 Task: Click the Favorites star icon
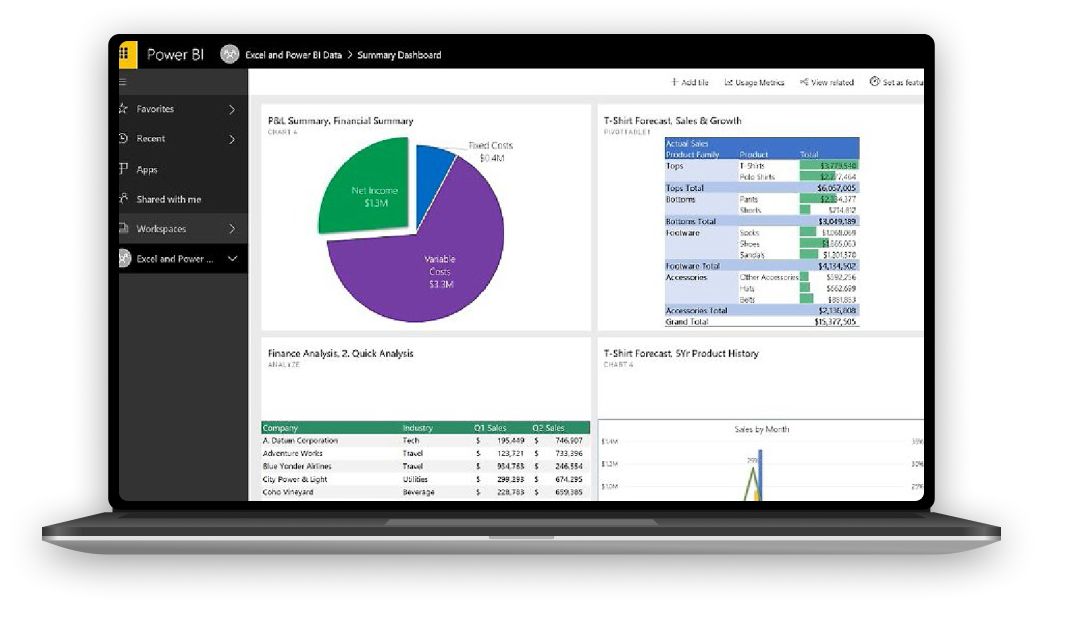[x=123, y=109]
